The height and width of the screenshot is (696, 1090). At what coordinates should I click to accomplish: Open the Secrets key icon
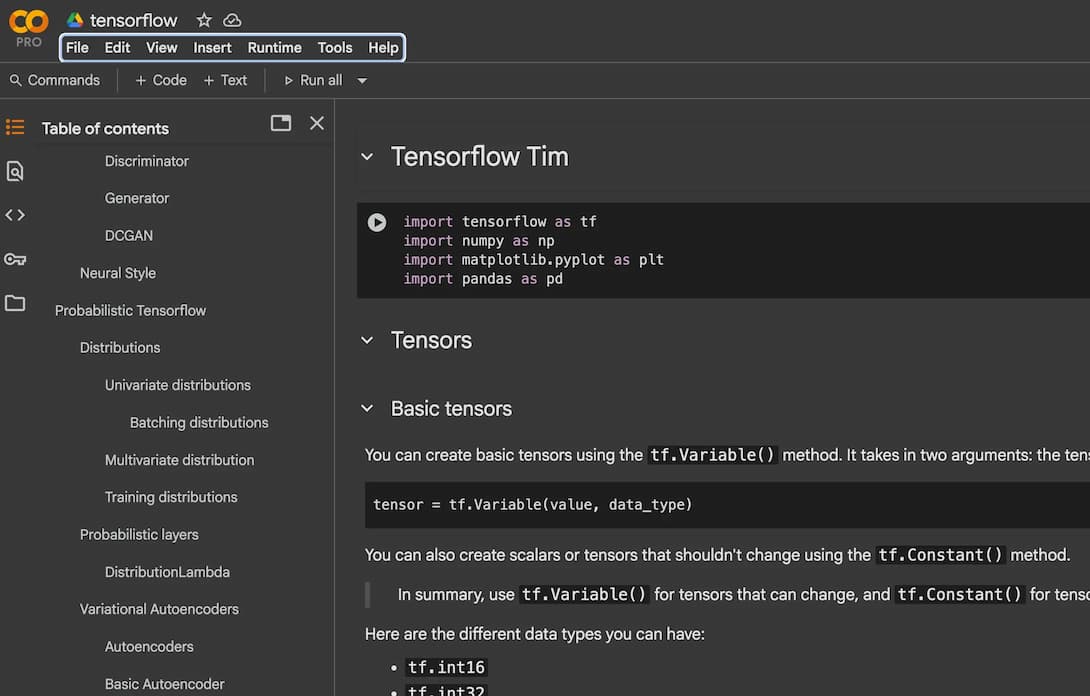[15, 259]
